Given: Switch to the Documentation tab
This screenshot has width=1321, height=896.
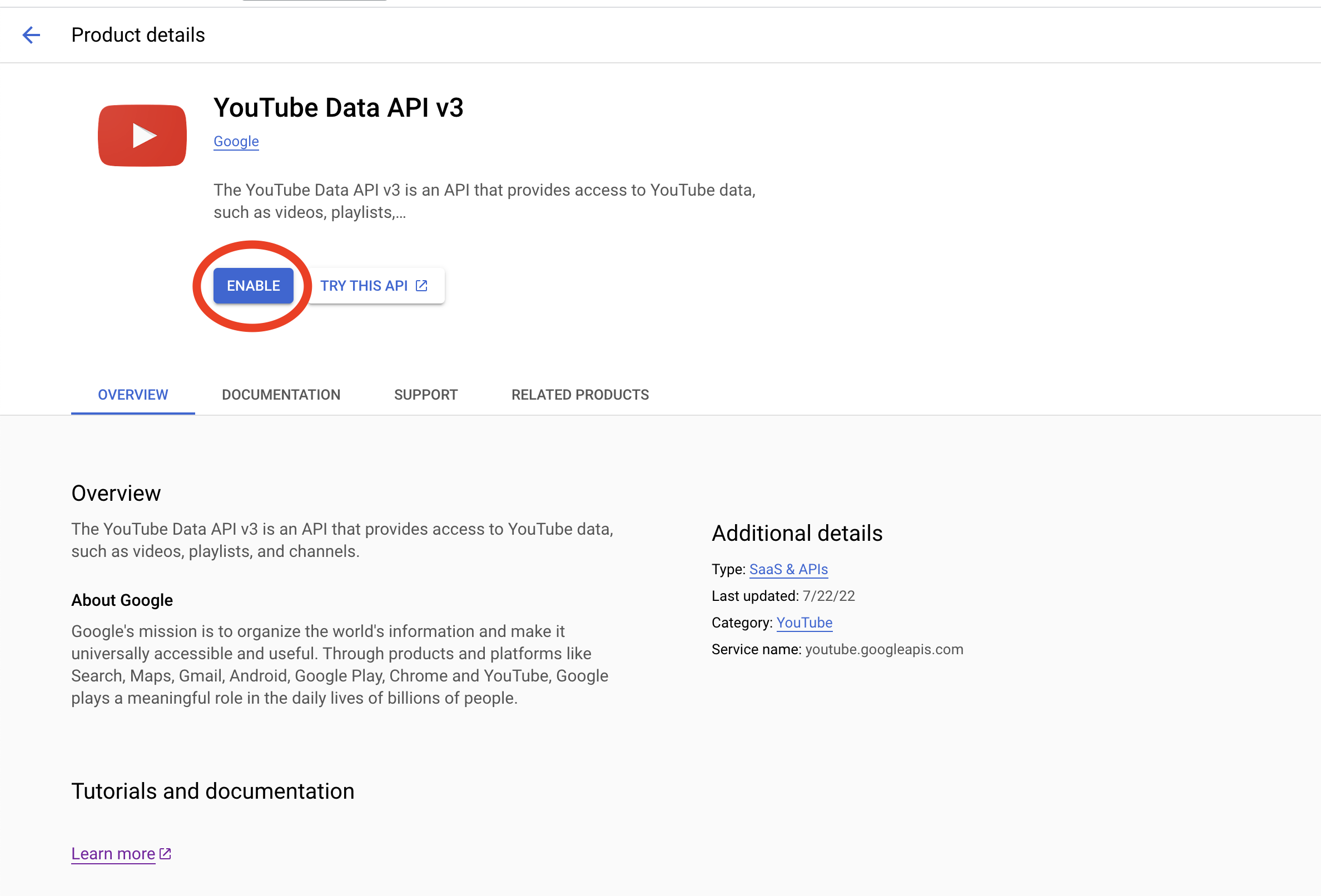Looking at the screenshot, I should pyautogui.click(x=281, y=394).
